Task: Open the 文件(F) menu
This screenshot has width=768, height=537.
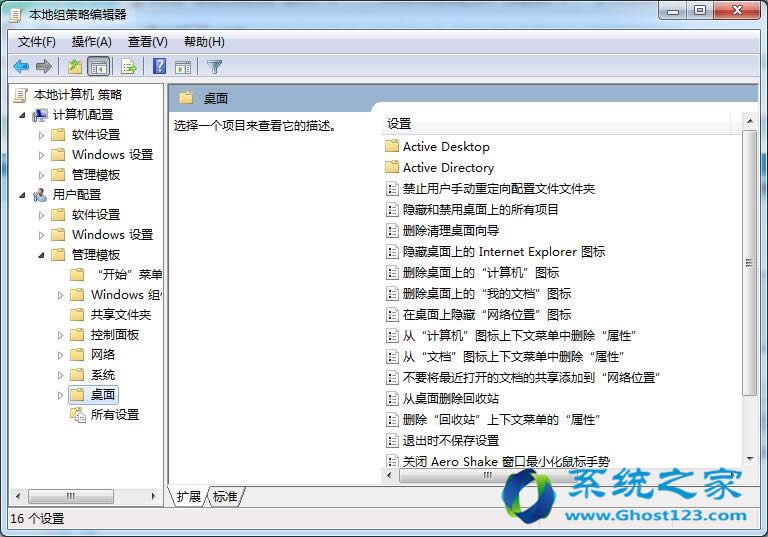Action: [x=37, y=42]
